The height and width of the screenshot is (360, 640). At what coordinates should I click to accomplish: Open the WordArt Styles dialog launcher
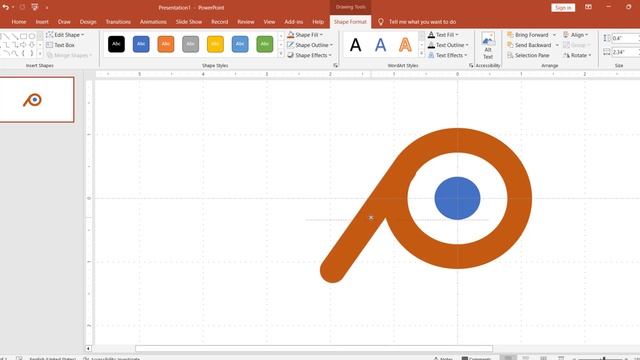click(x=471, y=65)
